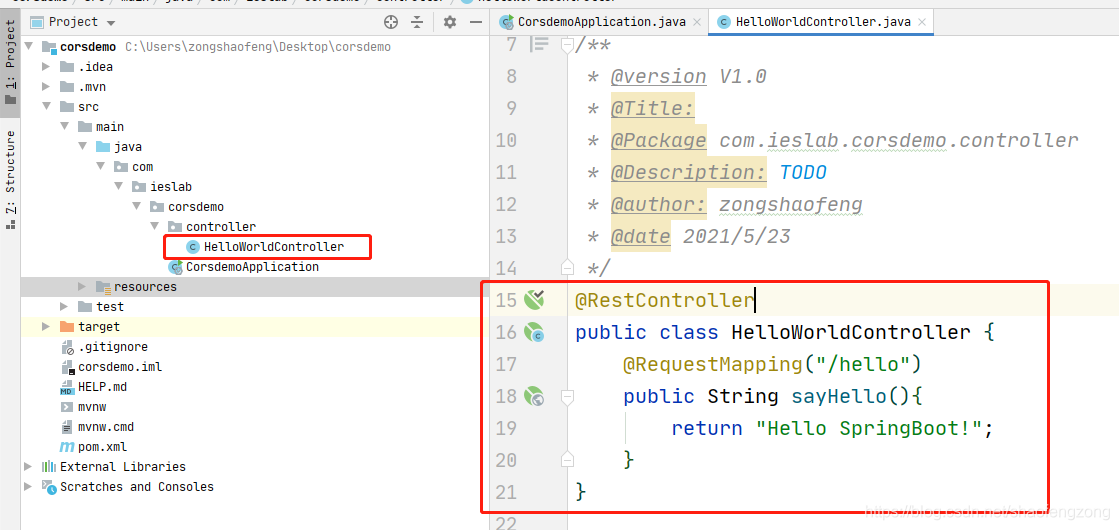This screenshot has width=1119, height=530.
Task: Collapse the controller package
Action: pos(154,227)
